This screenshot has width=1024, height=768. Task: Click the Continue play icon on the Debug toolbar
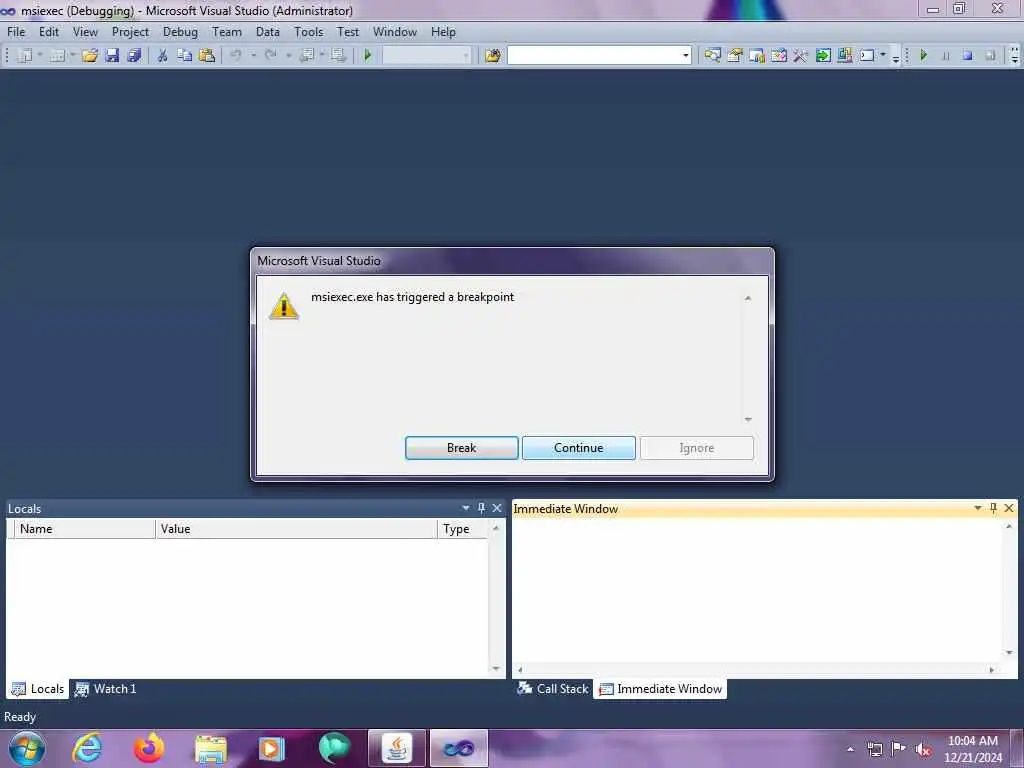923,56
